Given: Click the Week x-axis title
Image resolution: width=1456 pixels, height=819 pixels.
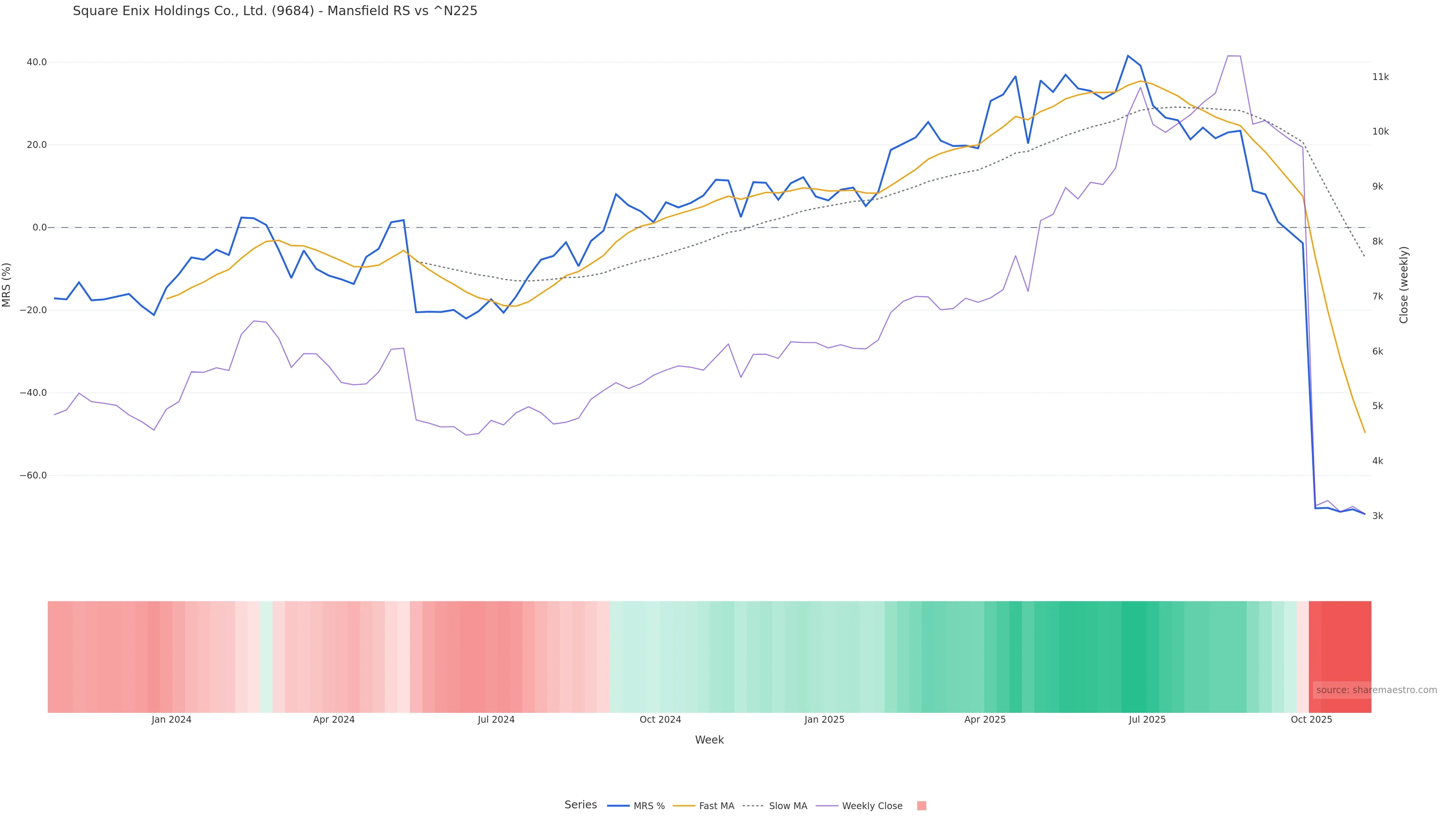Looking at the screenshot, I should click(709, 740).
